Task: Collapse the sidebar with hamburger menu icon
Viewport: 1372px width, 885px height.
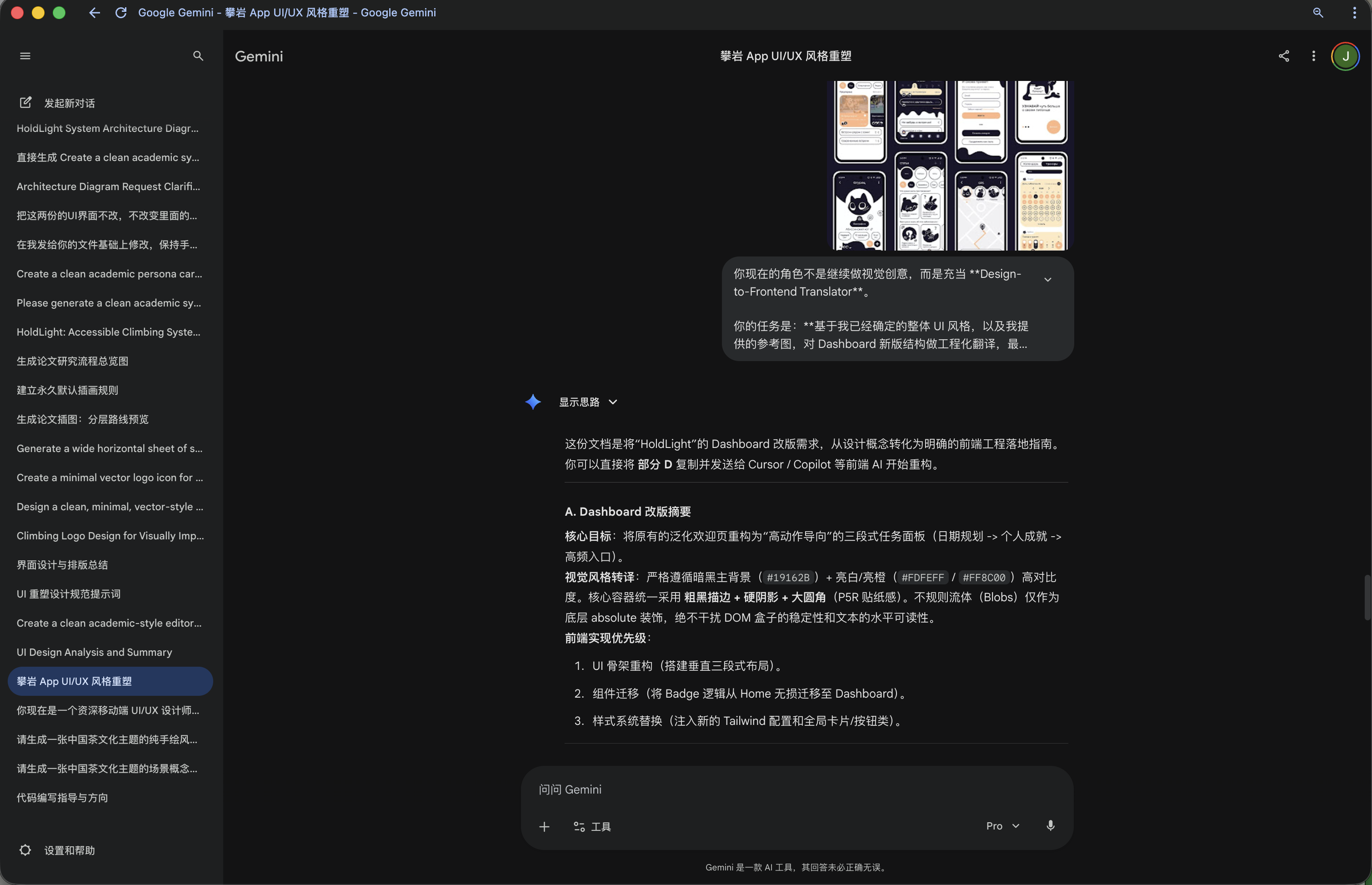Action: click(x=25, y=56)
